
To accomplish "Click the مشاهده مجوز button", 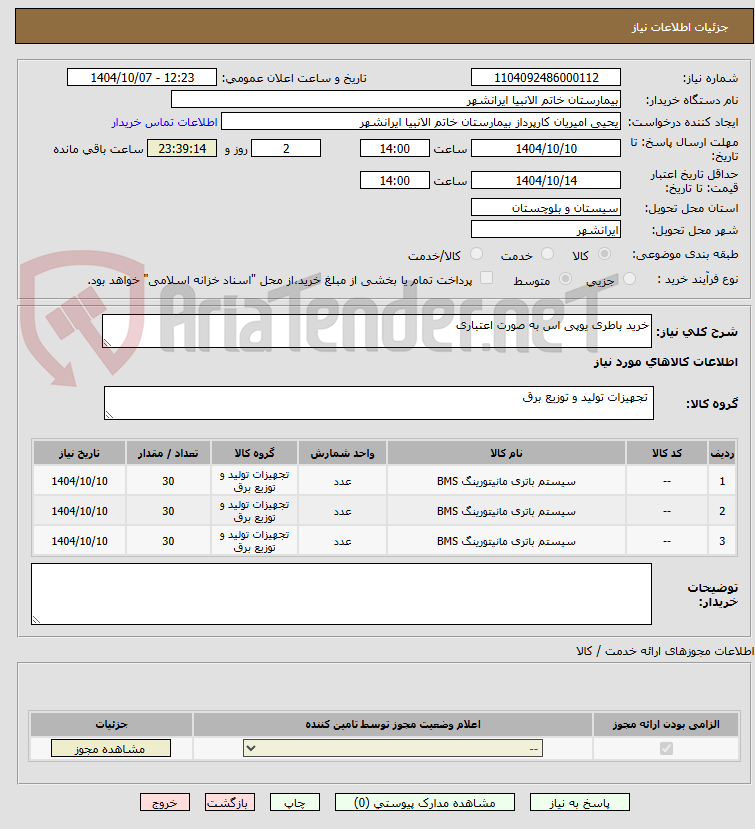I will 111,749.
